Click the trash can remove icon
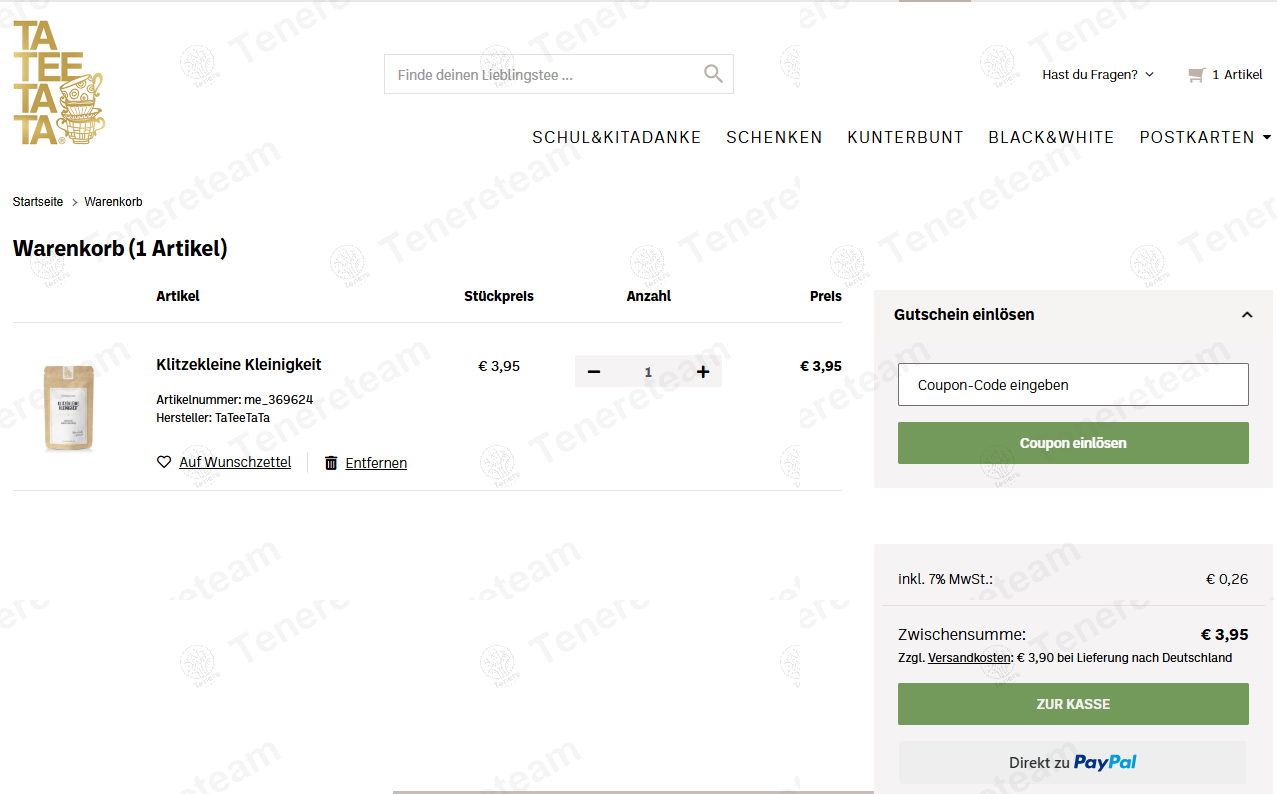 [x=331, y=463]
